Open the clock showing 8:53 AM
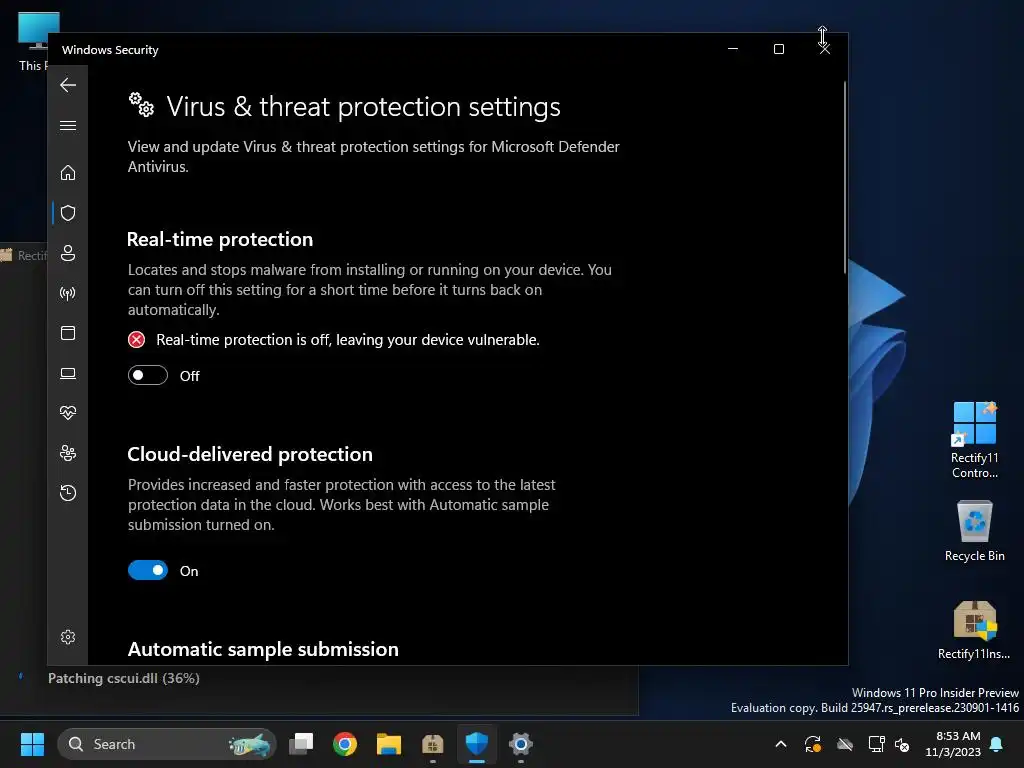This screenshot has width=1024, height=768. coord(953,744)
